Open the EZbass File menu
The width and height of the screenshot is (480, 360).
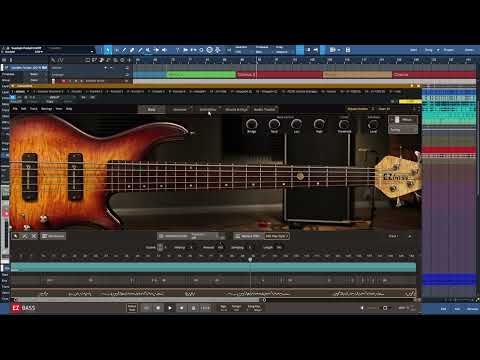[x=15, y=109]
